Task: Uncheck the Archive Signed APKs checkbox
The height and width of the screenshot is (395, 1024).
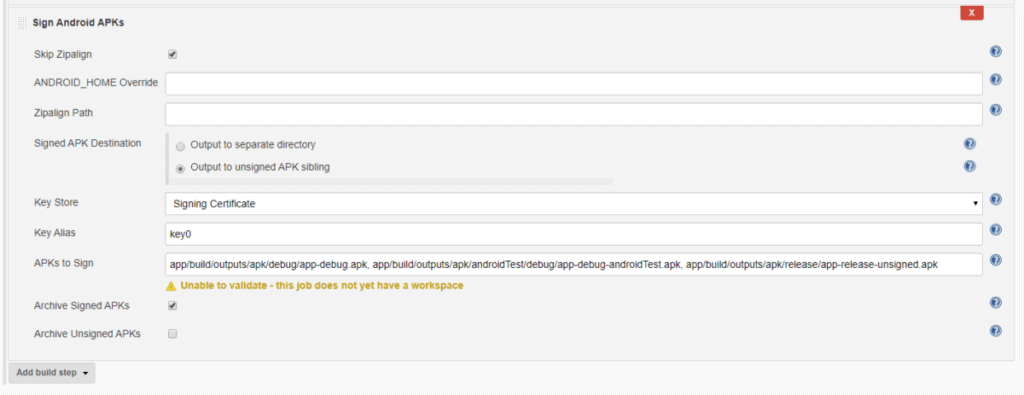Action: coord(172,306)
